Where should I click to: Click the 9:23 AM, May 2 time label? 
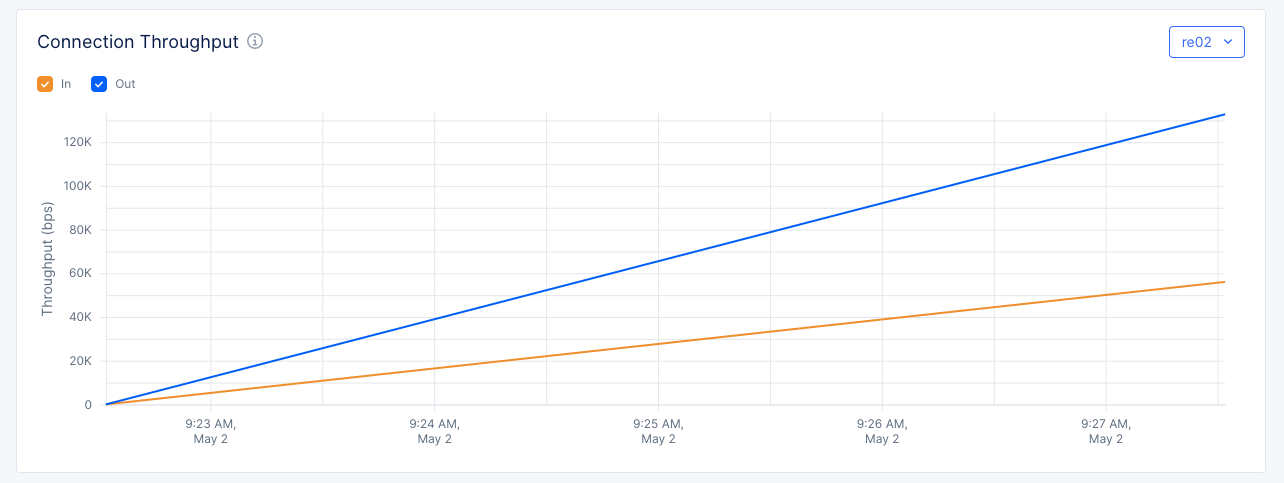pyautogui.click(x=211, y=431)
